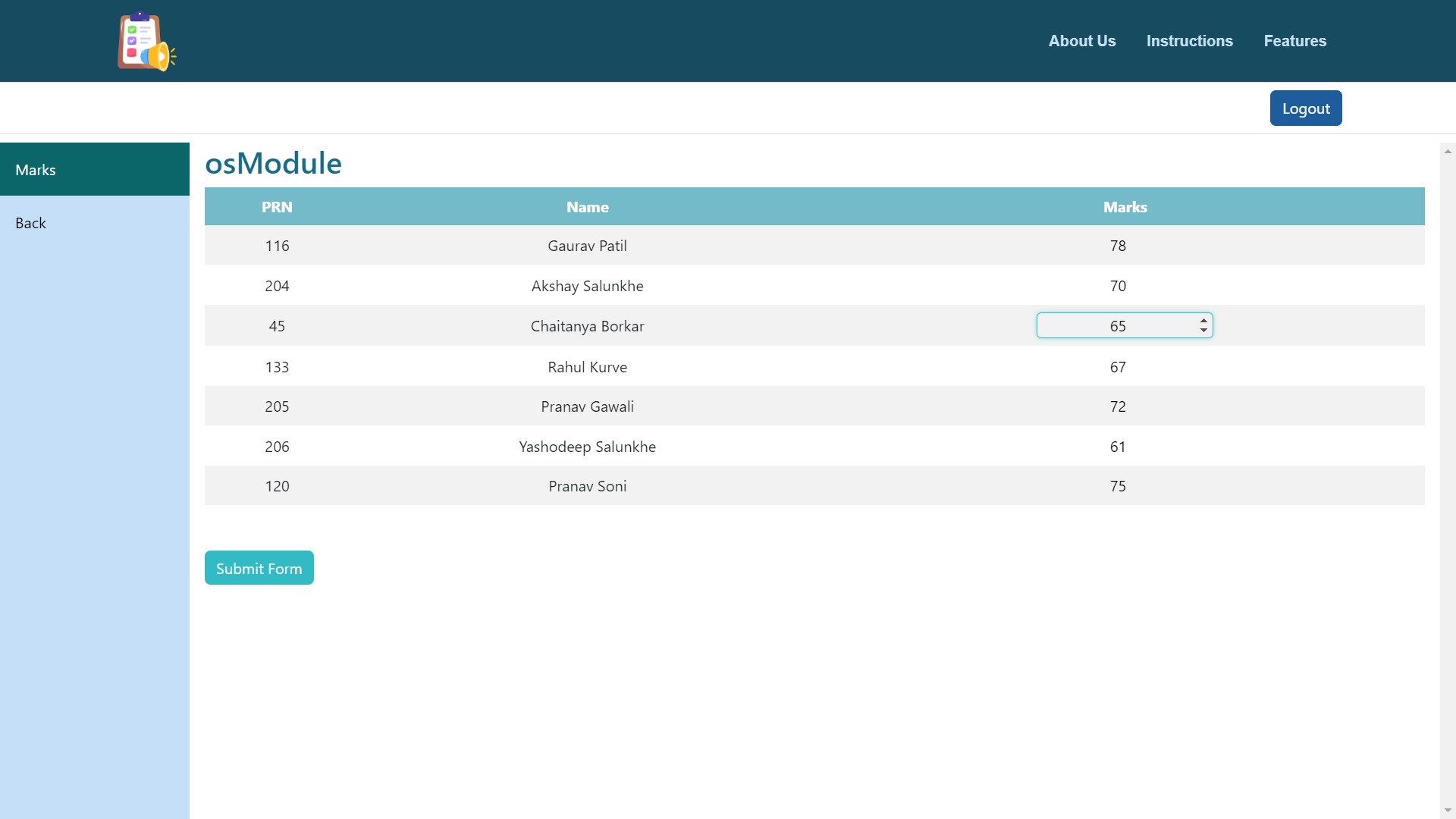1456x819 pixels.
Task: Click marks 78 for Gaurav Patil
Action: (x=1118, y=246)
